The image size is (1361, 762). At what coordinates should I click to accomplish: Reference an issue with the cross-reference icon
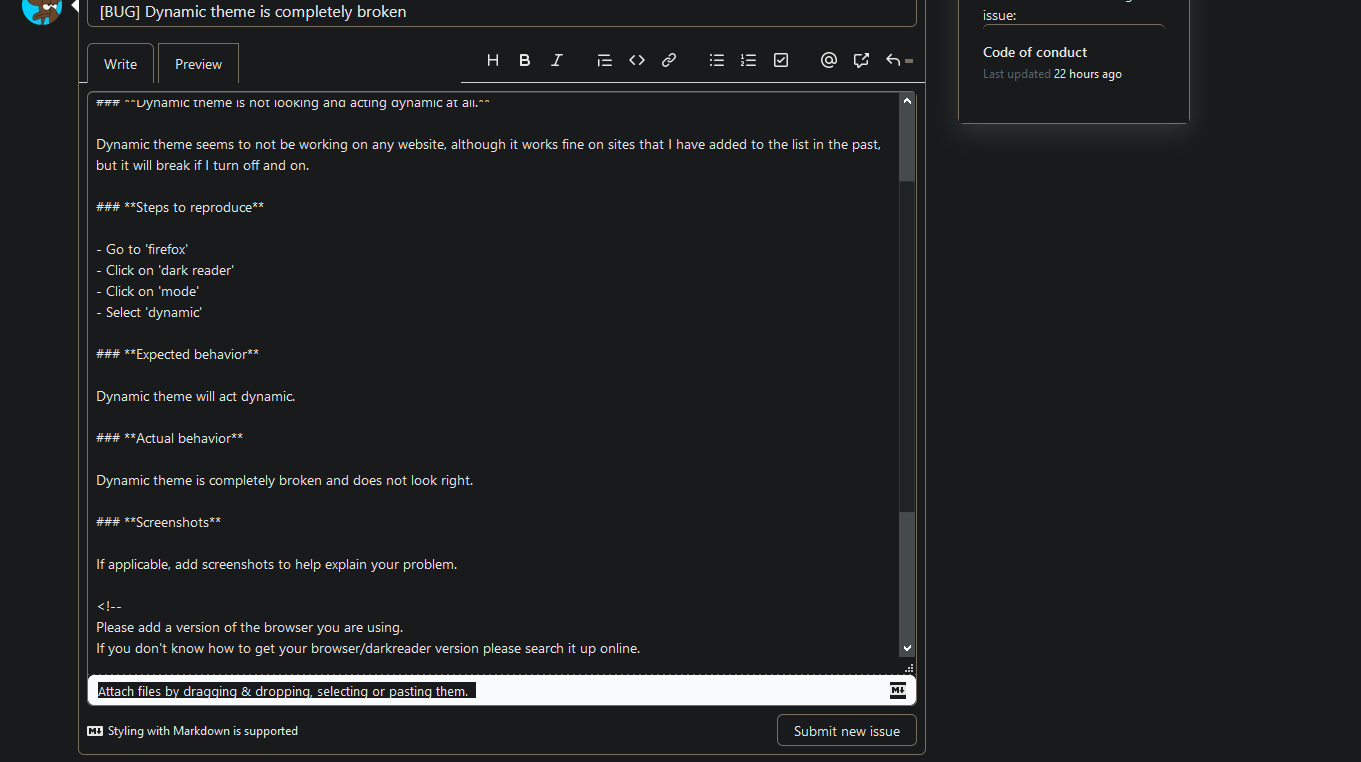pos(860,60)
